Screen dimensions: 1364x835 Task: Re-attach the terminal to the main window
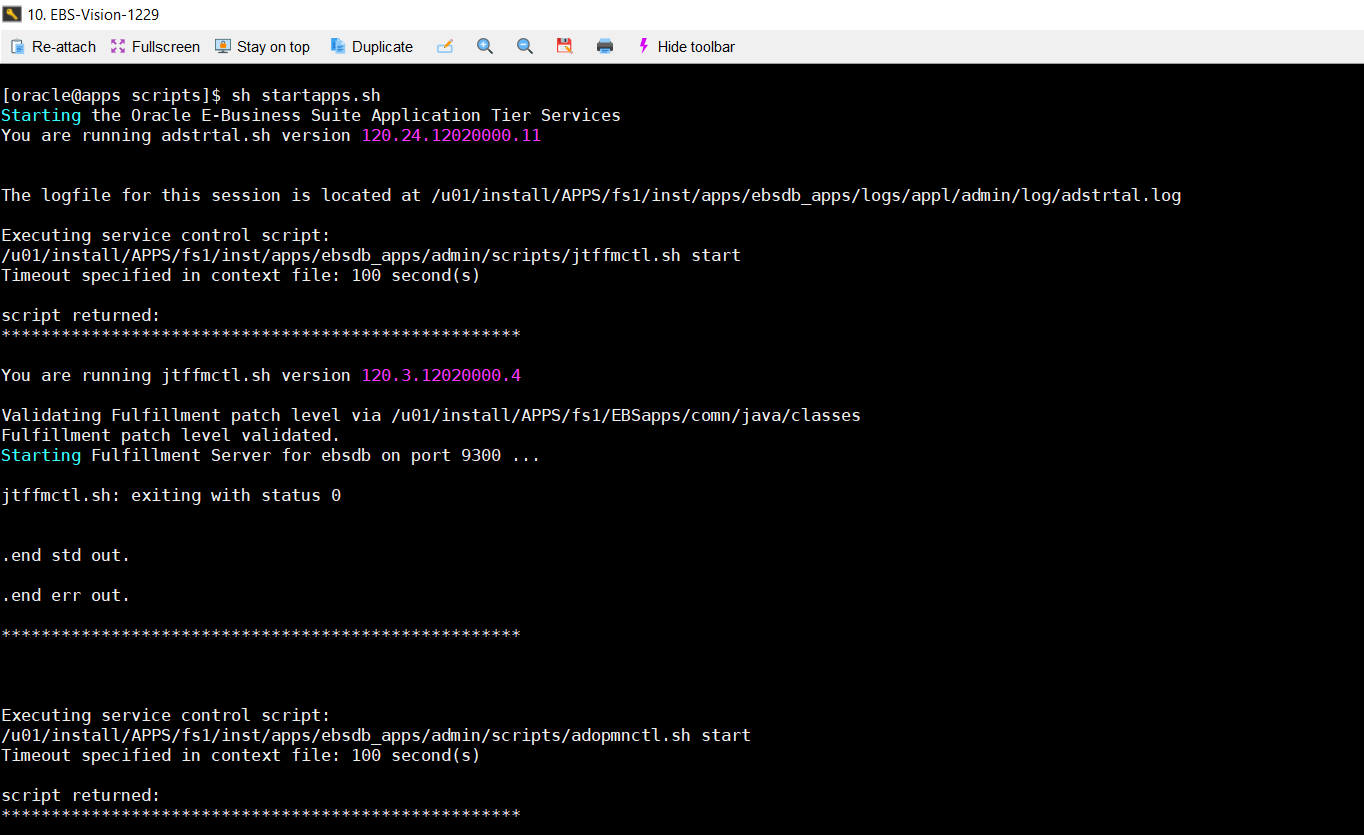pyautogui.click(x=53, y=46)
